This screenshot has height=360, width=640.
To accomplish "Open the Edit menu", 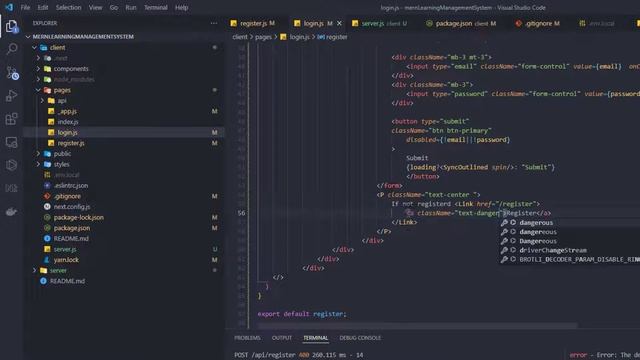I will coord(42,7).
